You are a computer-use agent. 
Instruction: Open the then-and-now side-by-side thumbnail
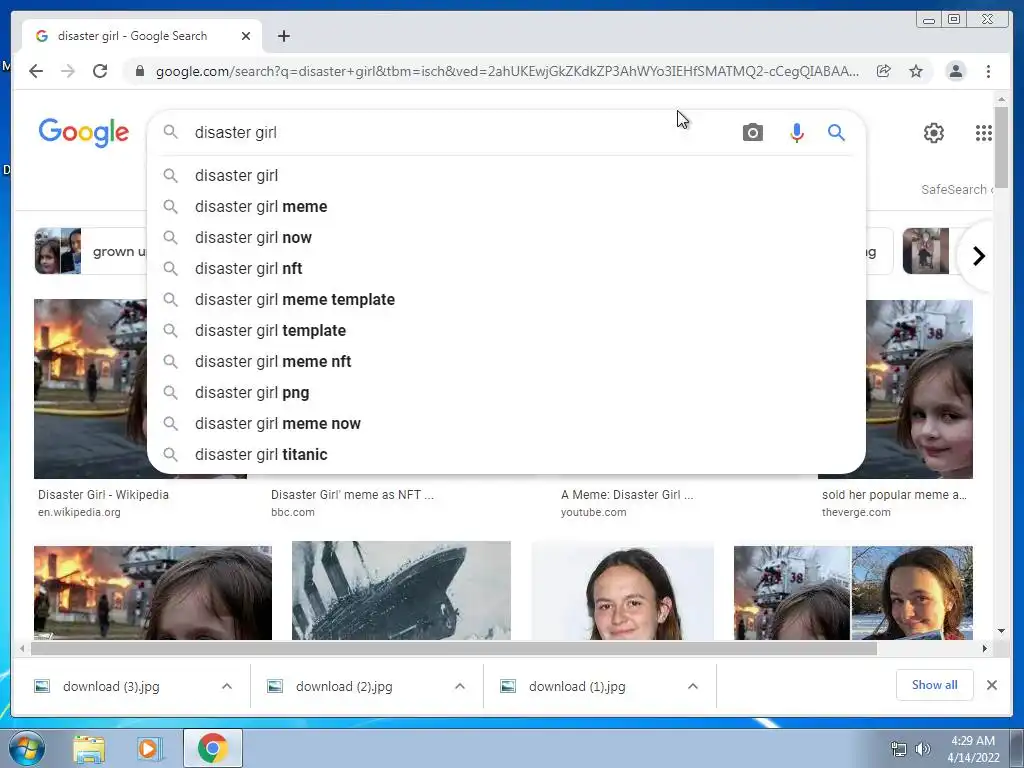coord(853,593)
